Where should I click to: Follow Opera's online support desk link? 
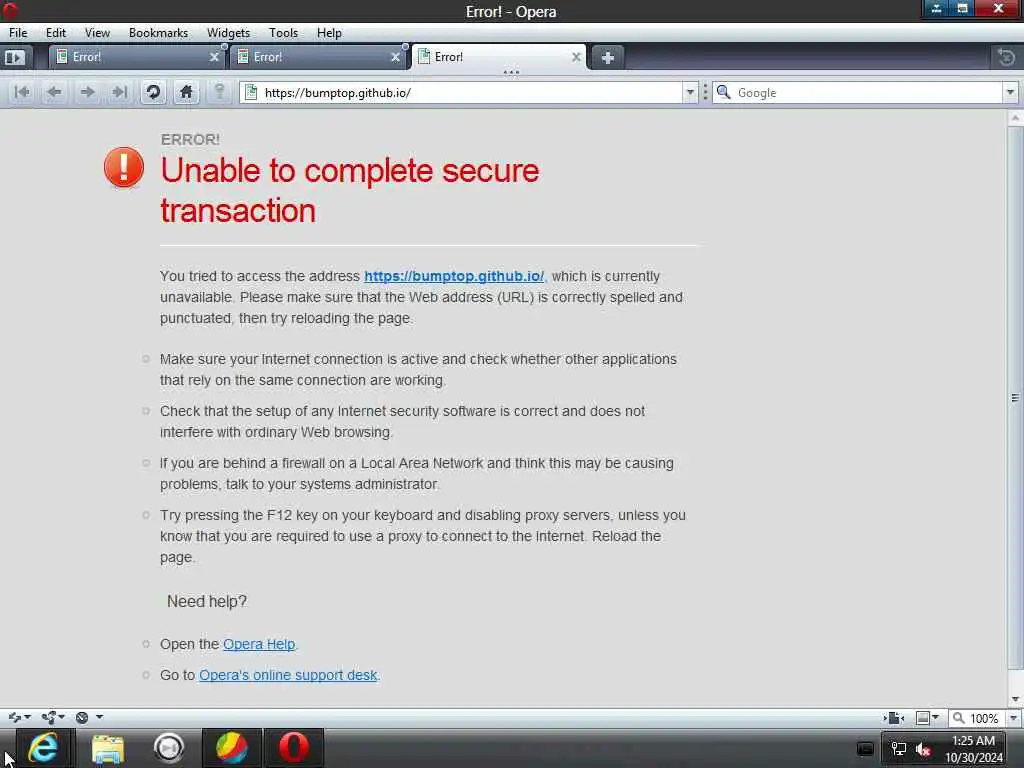(288, 675)
